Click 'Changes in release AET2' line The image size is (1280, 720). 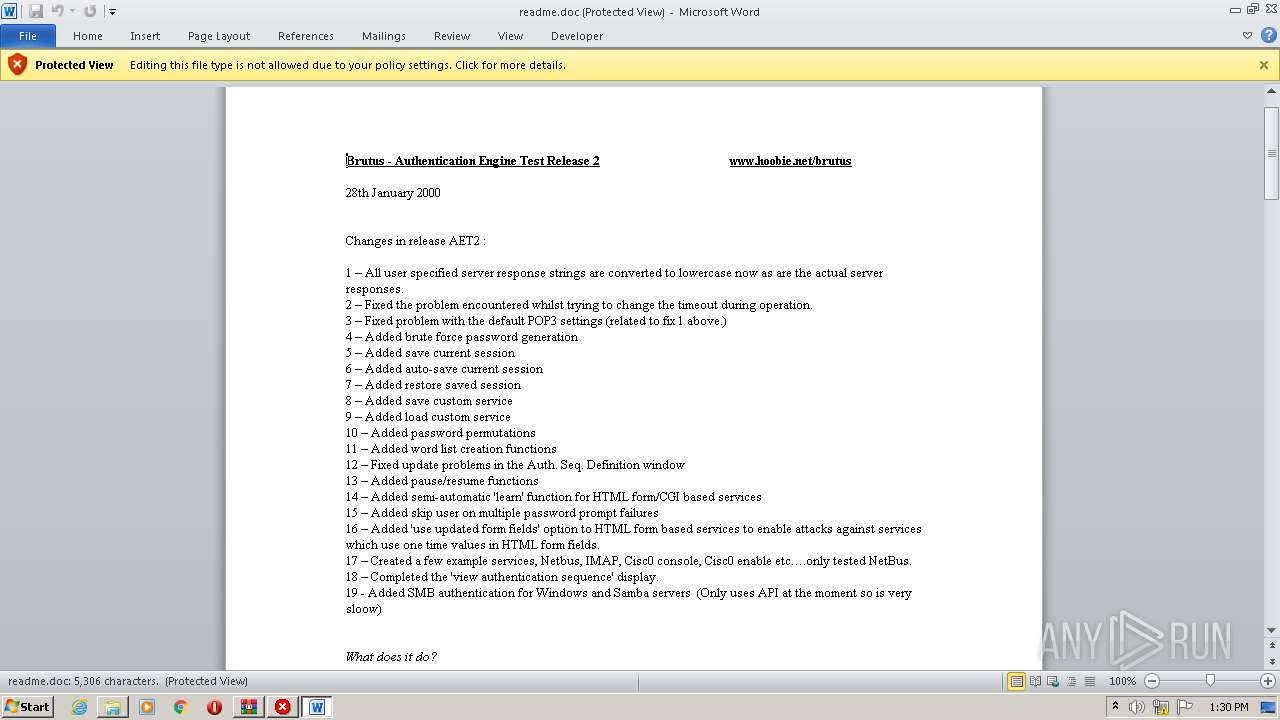click(415, 241)
